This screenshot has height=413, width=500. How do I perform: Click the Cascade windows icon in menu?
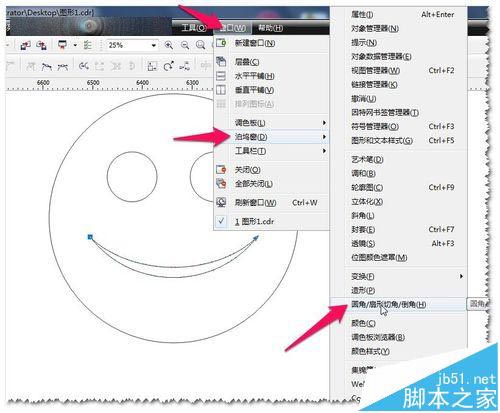click(x=221, y=62)
